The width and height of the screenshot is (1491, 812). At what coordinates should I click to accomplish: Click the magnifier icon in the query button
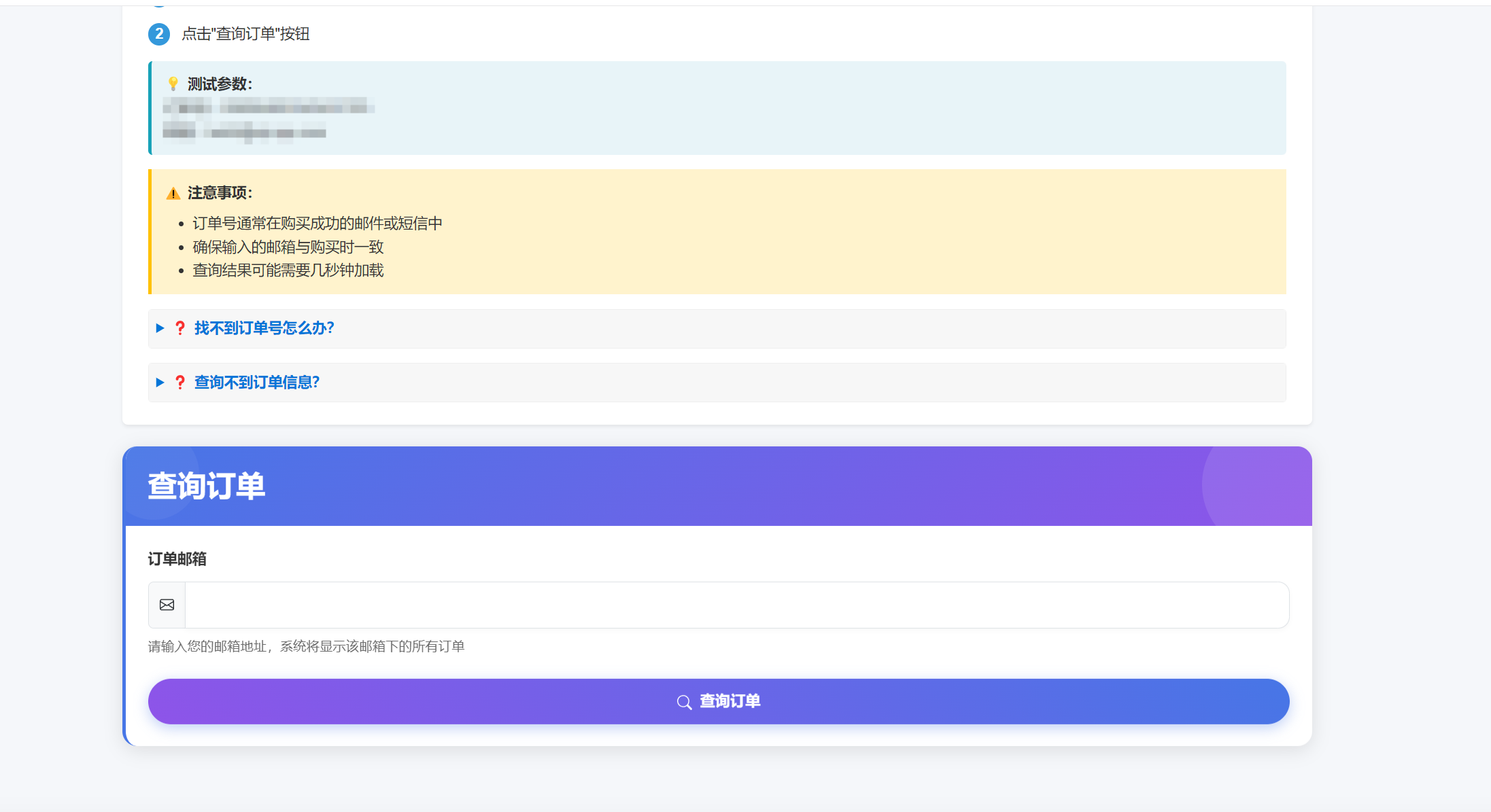[684, 702]
